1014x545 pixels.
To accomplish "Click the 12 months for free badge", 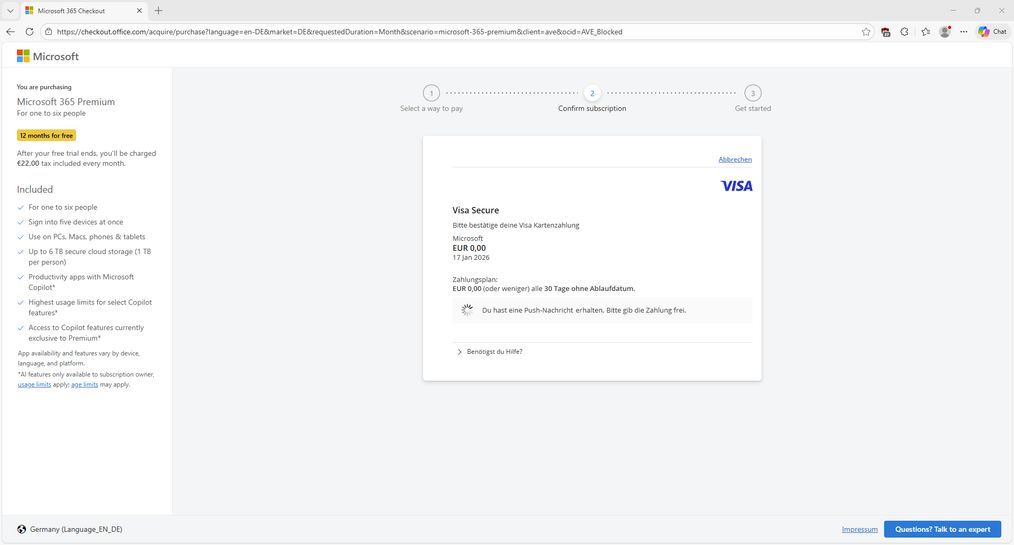I will coord(47,135).
